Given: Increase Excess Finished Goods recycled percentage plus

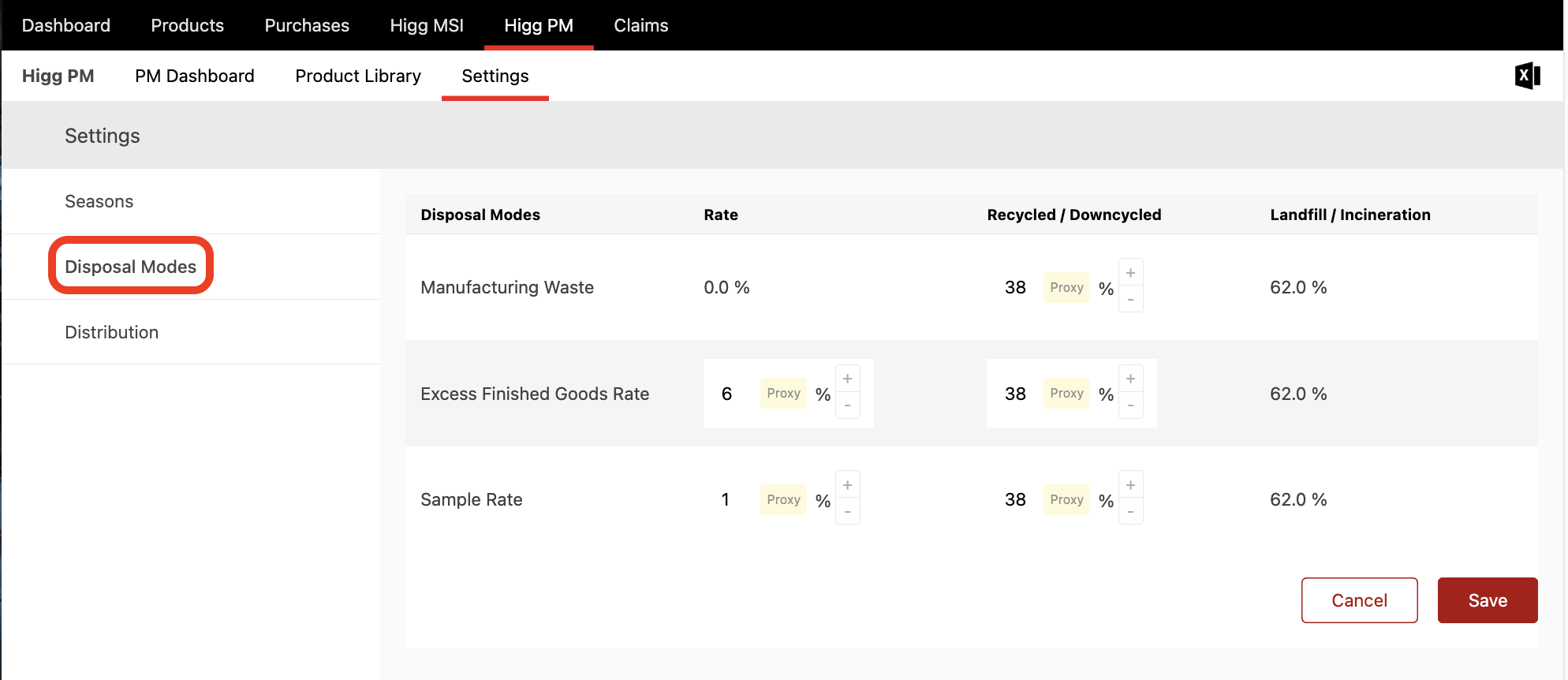Looking at the screenshot, I should [1130, 379].
